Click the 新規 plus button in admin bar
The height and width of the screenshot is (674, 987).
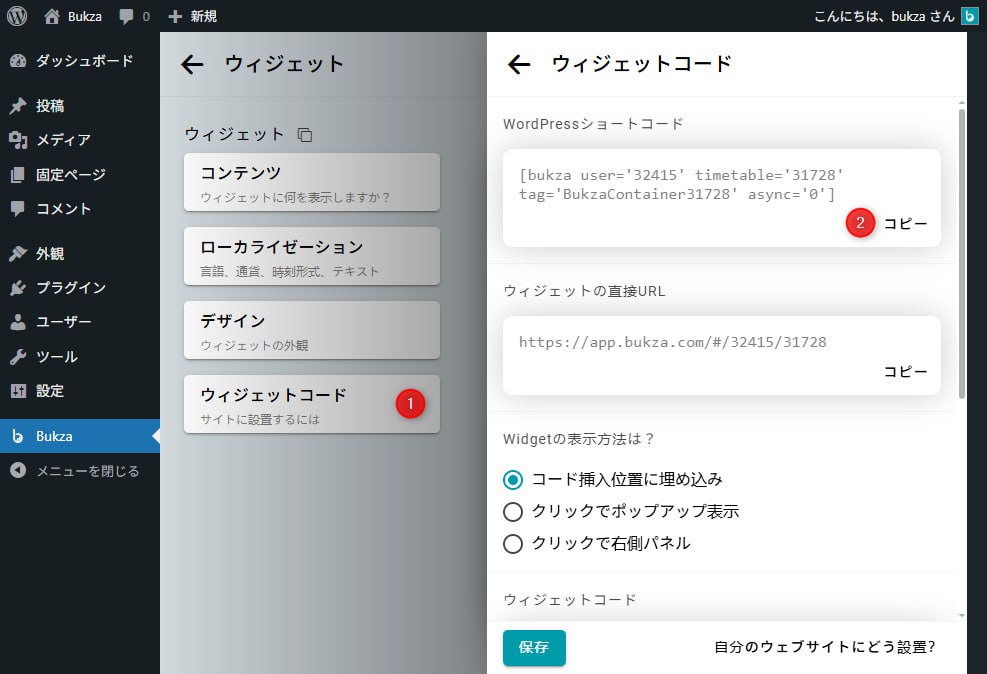193,16
